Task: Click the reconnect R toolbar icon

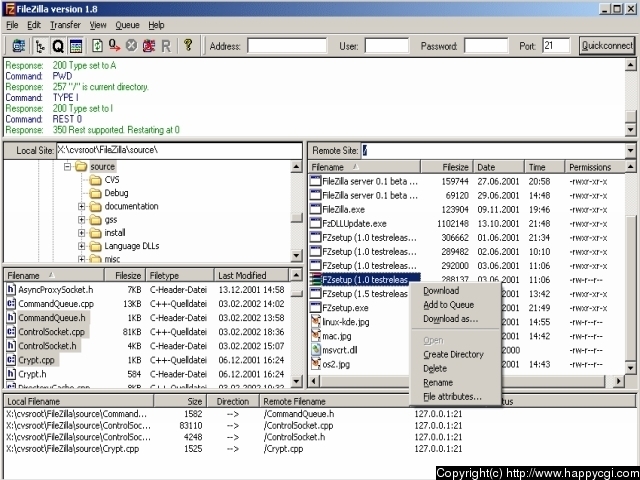Action: (x=166, y=46)
